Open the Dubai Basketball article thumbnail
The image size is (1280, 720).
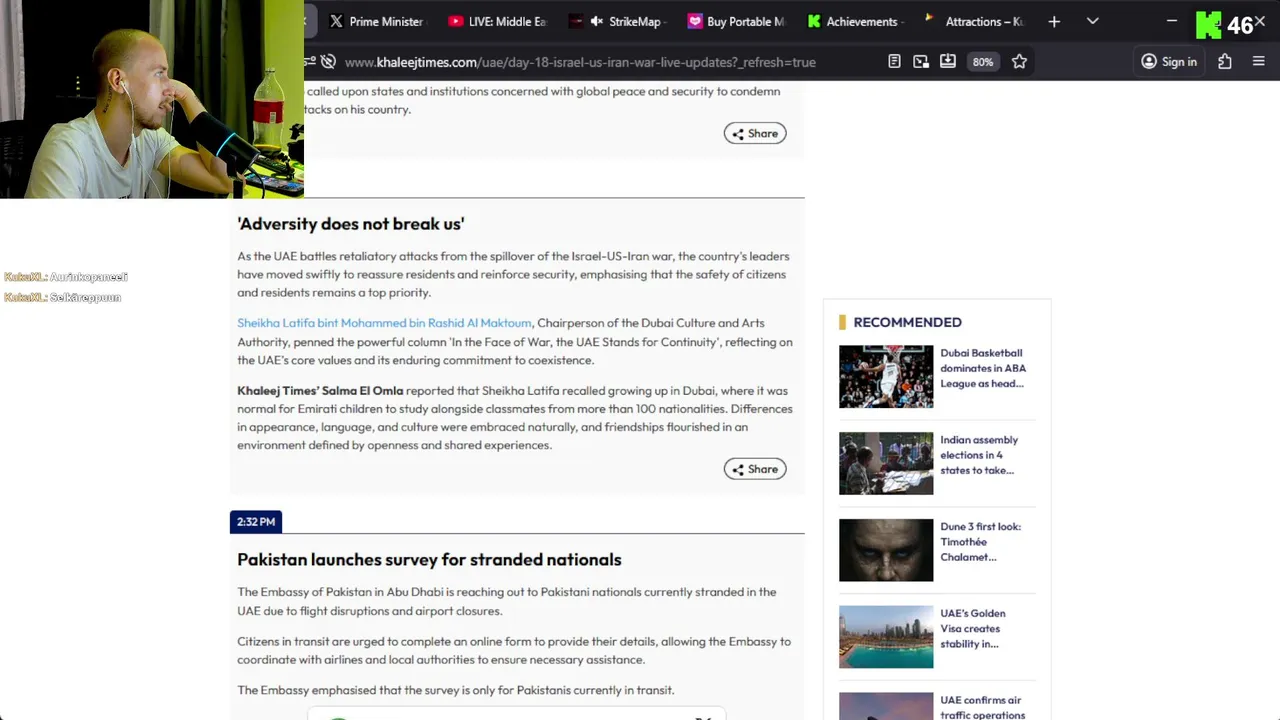point(886,377)
